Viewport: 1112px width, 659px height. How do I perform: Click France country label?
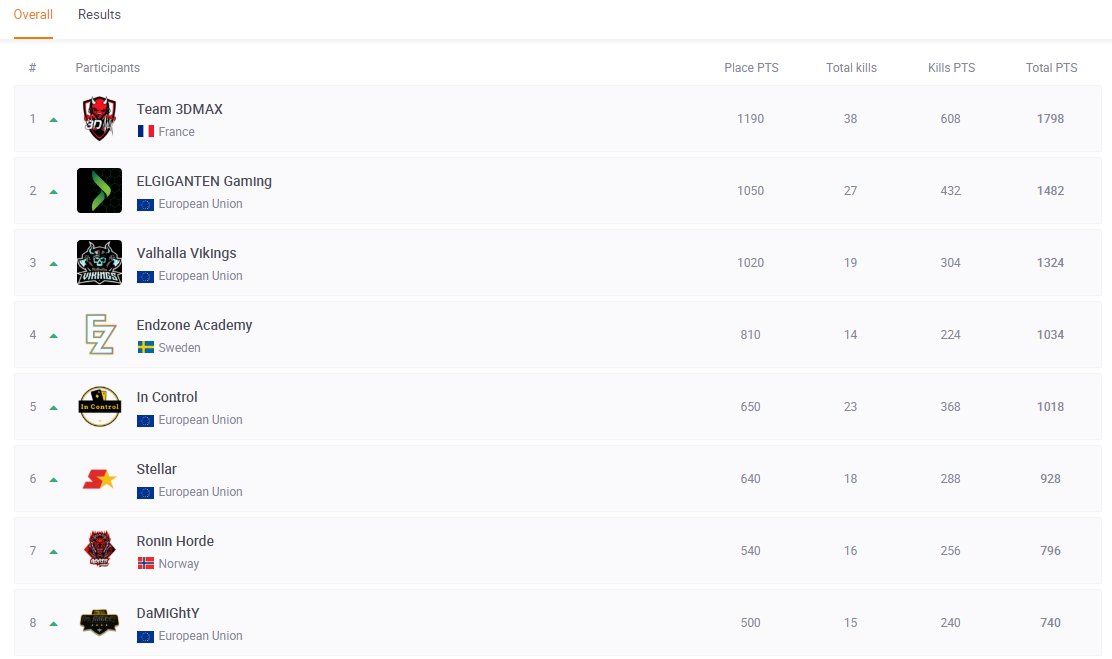coord(177,132)
